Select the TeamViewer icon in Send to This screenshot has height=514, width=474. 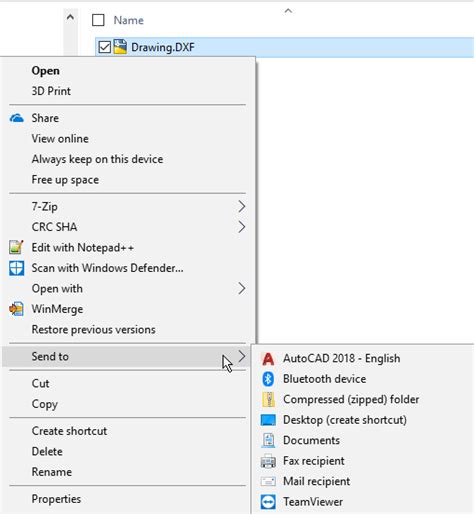268,502
